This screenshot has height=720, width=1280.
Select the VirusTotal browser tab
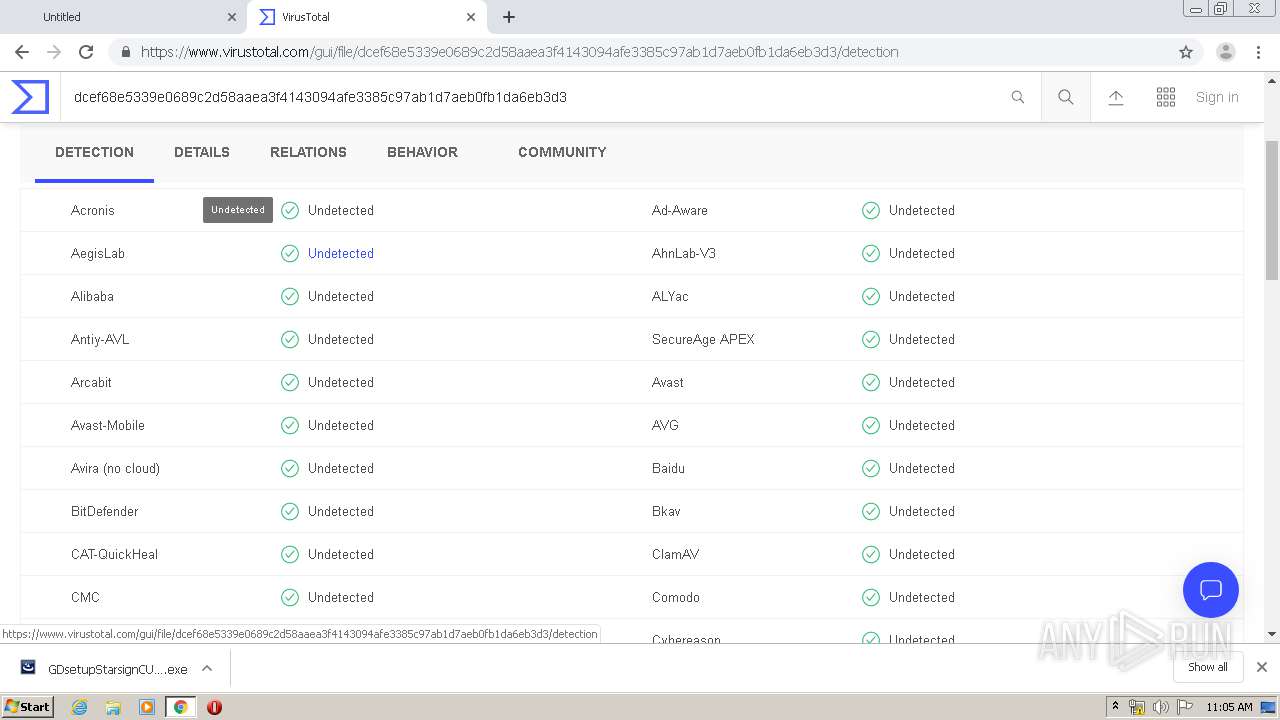coord(367,17)
